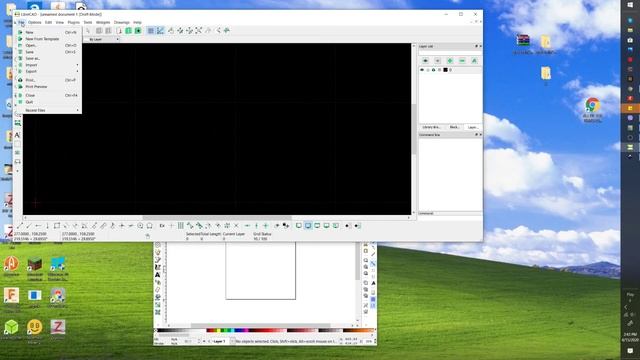The height and width of the screenshot is (360, 640).
Task: Select the orange F desktop icon
Action: 11,295
